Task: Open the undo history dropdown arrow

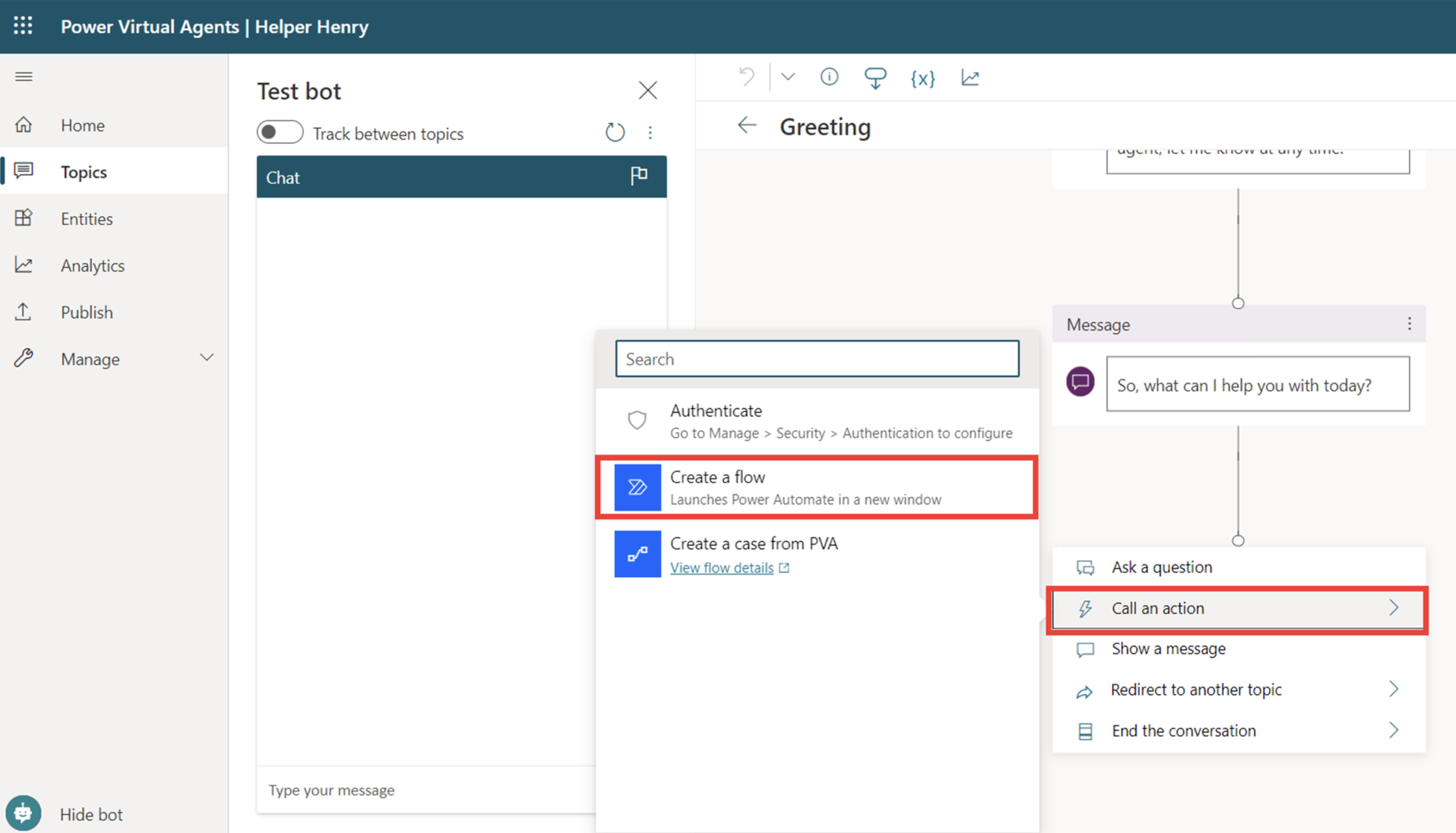Action: 788,77
